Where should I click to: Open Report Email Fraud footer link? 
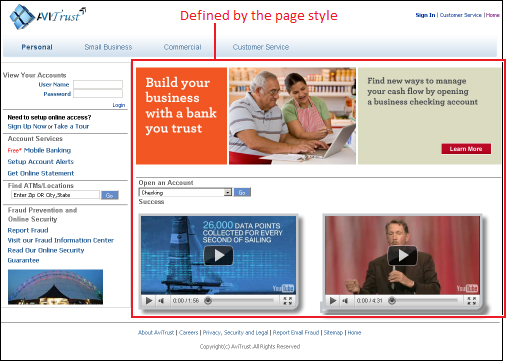pos(296,333)
